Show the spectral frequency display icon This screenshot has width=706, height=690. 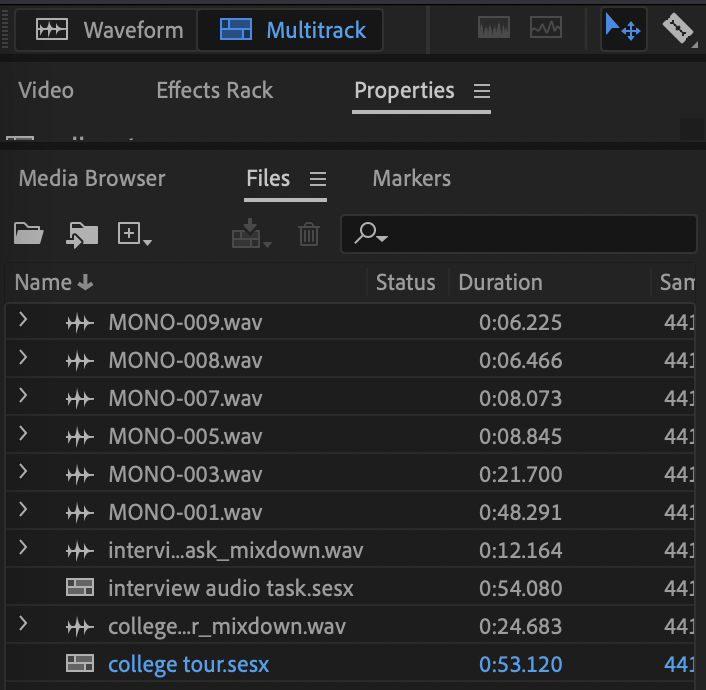point(494,29)
